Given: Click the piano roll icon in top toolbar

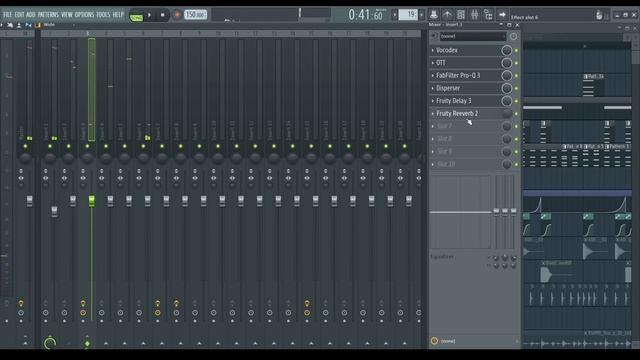Looking at the screenshot, I should (x=447, y=15).
